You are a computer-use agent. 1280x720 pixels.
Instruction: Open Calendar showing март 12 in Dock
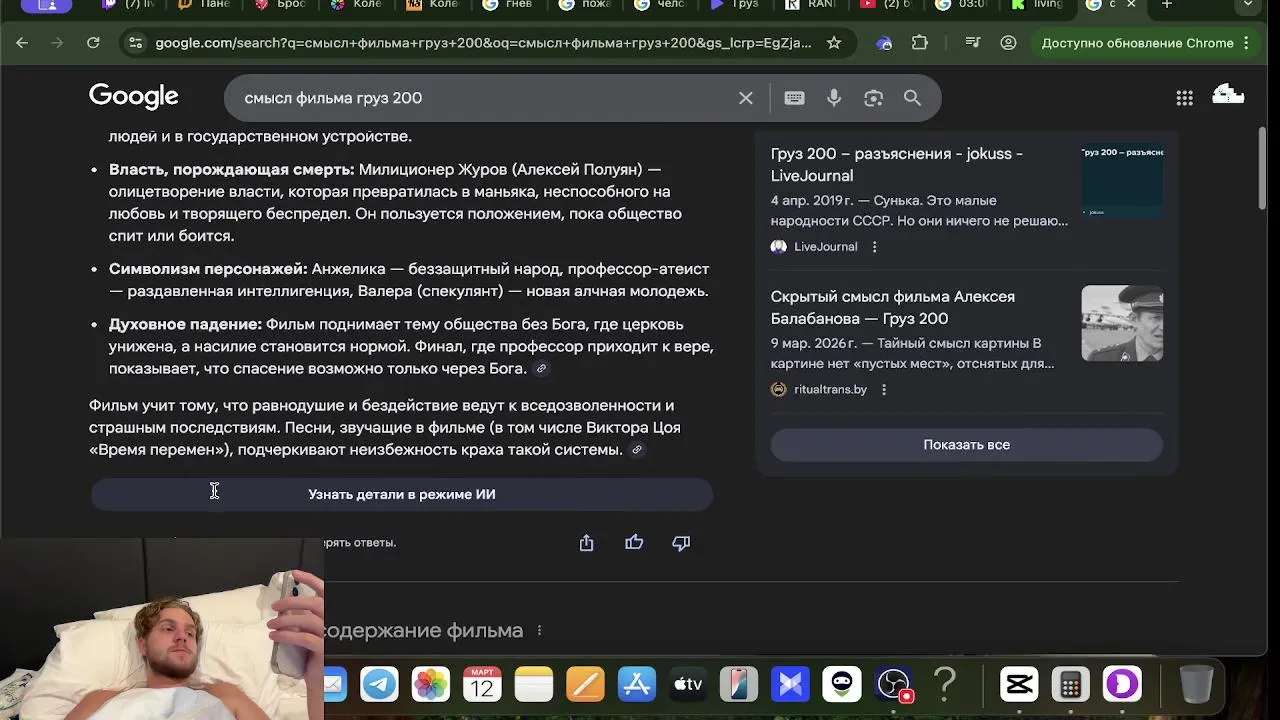(482, 685)
